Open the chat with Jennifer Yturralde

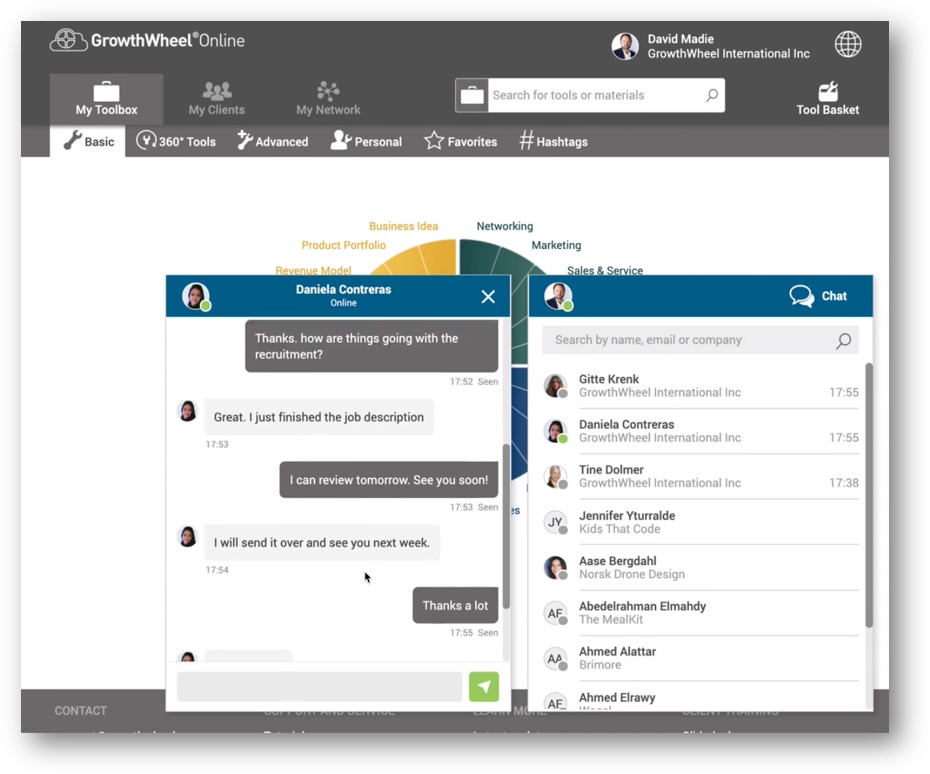tap(700, 522)
